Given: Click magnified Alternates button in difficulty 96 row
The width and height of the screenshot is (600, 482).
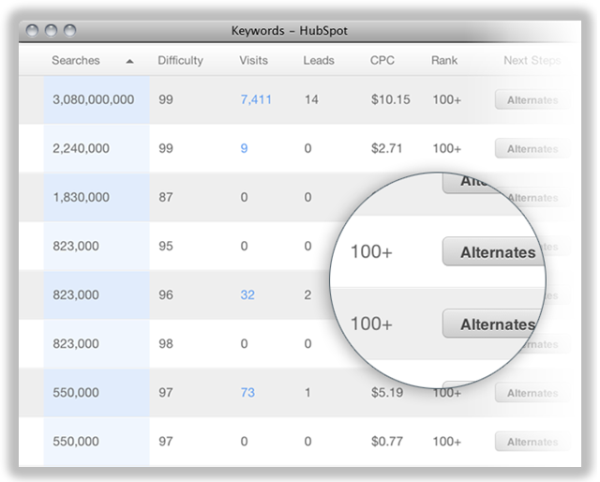Looking at the screenshot, I should tap(493, 325).
